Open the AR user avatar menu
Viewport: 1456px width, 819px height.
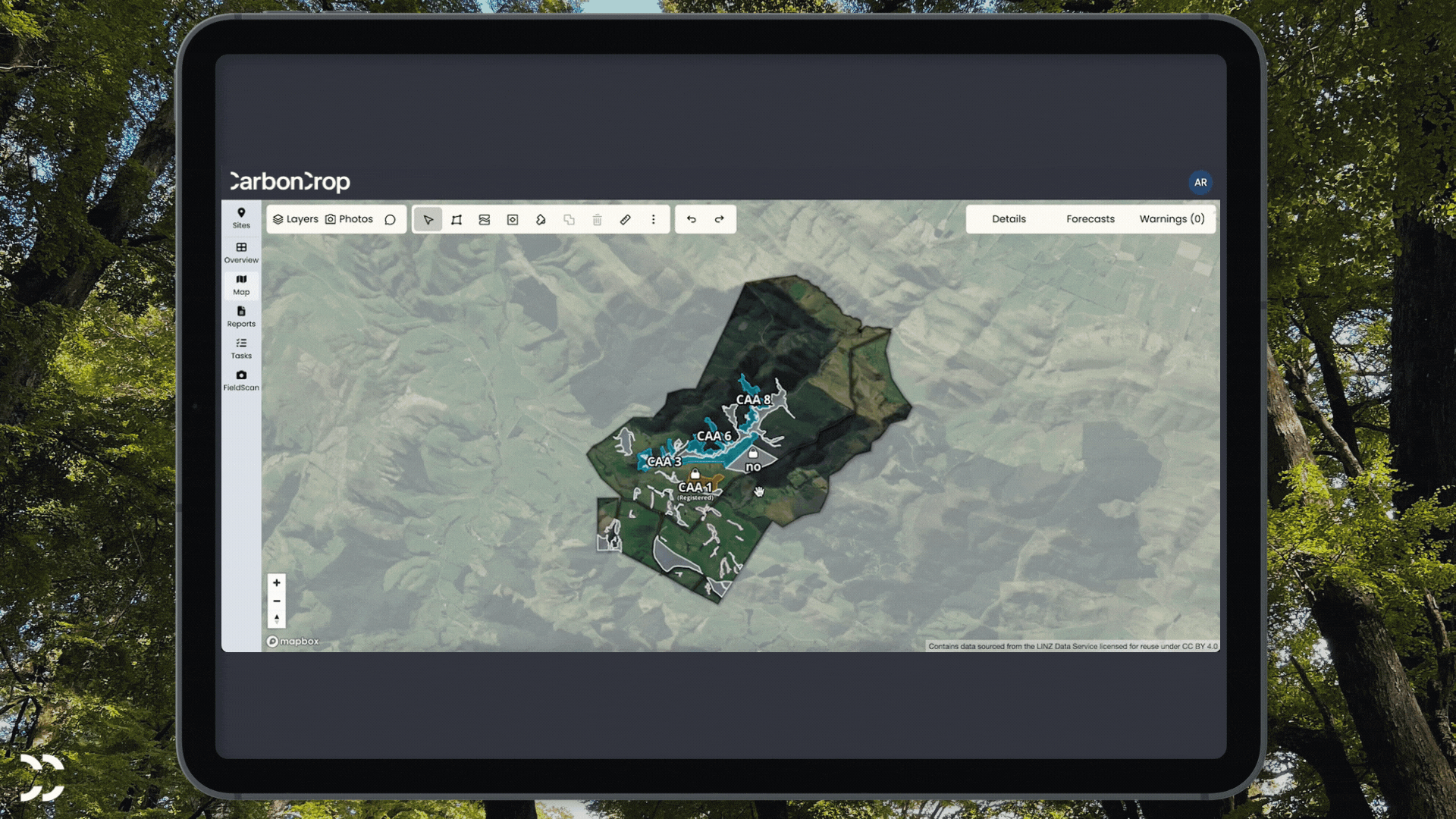tap(1200, 182)
